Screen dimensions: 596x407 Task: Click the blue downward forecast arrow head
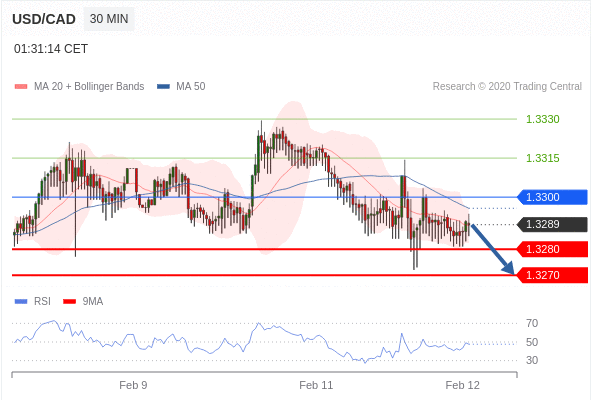click(508, 268)
